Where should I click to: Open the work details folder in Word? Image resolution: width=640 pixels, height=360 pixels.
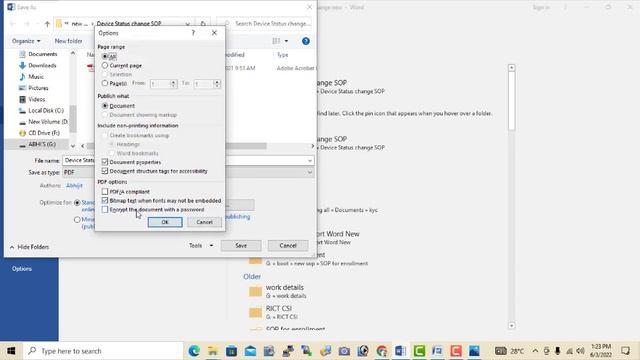click(285, 291)
